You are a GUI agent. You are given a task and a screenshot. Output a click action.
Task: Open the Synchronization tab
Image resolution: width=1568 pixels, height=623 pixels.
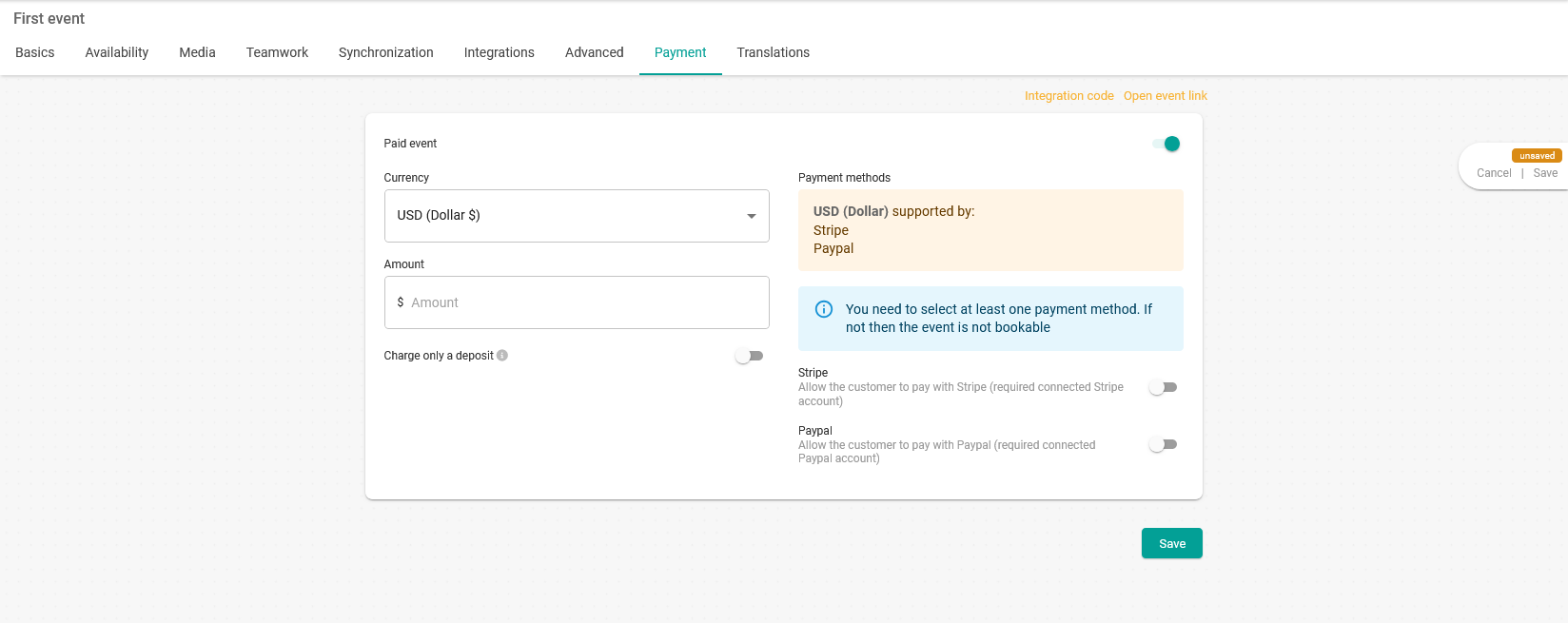coord(385,52)
